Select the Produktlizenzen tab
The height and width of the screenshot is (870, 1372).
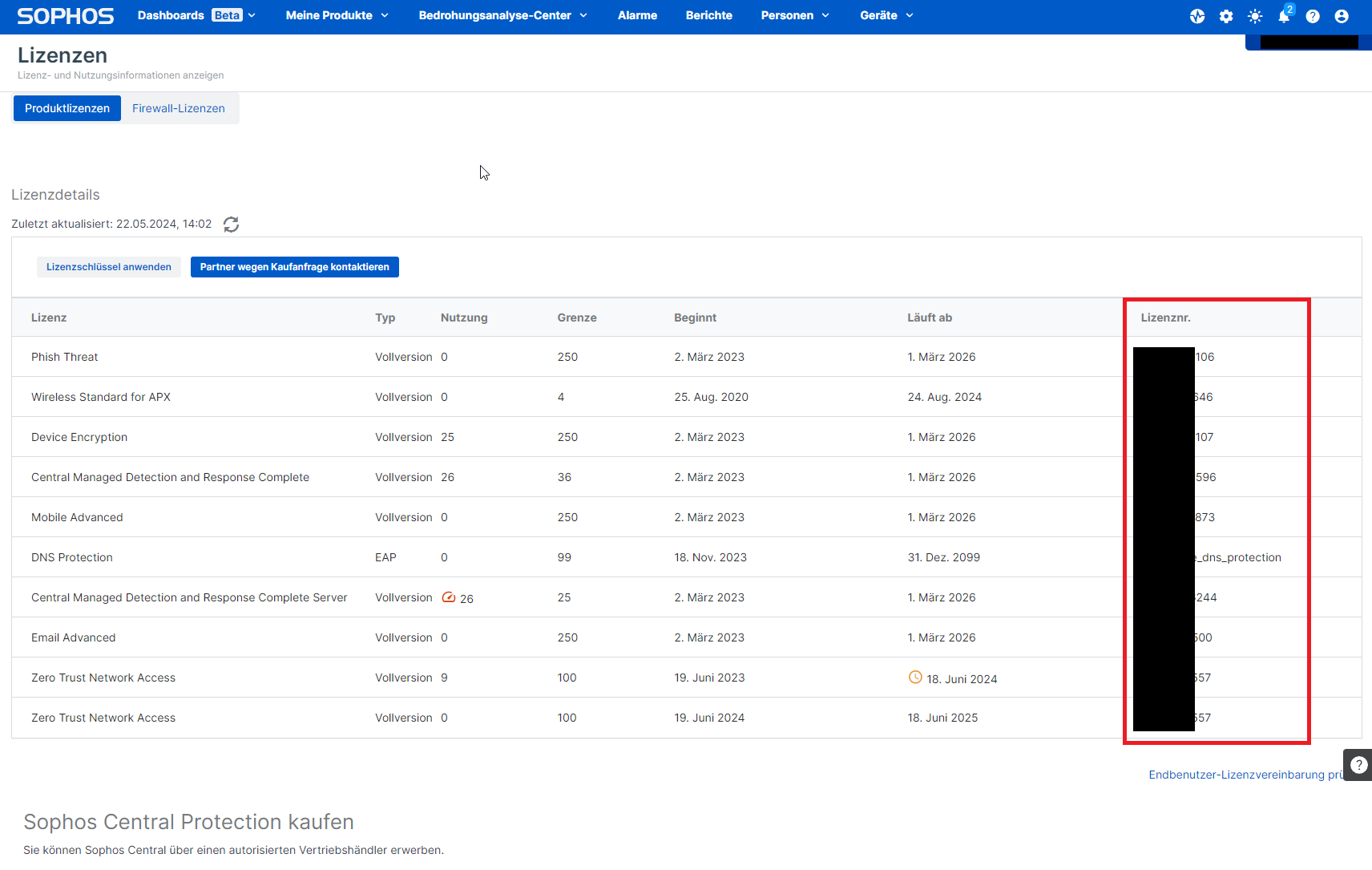pyautogui.click(x=67, y=108)
